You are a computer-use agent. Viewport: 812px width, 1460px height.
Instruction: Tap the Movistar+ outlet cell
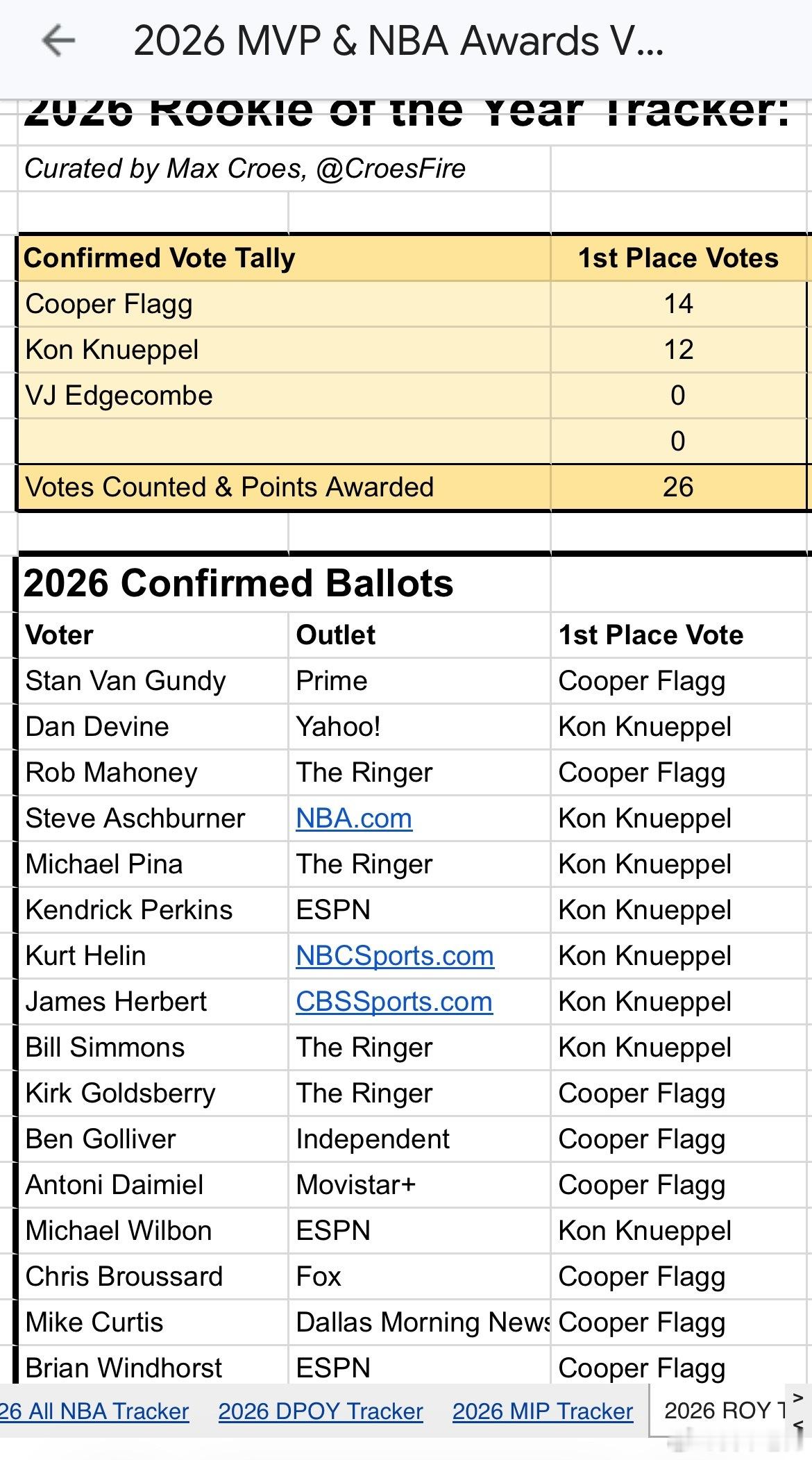(356, 1185)
